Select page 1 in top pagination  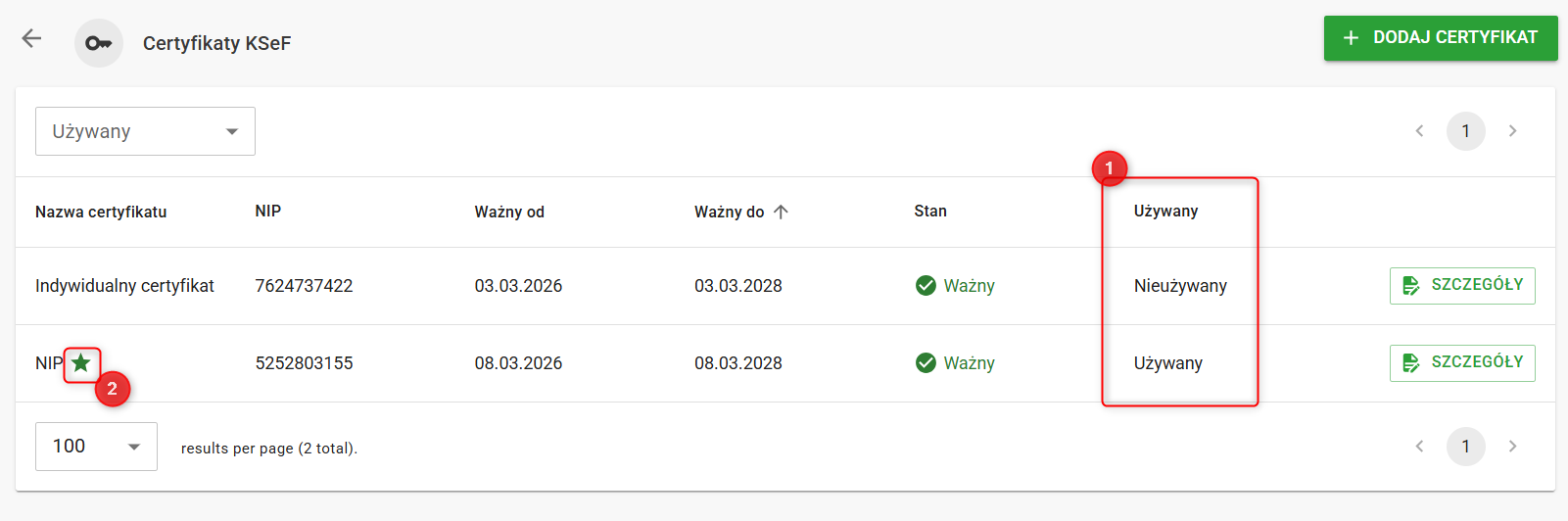pyautogui.click(x=1465, y=131)
